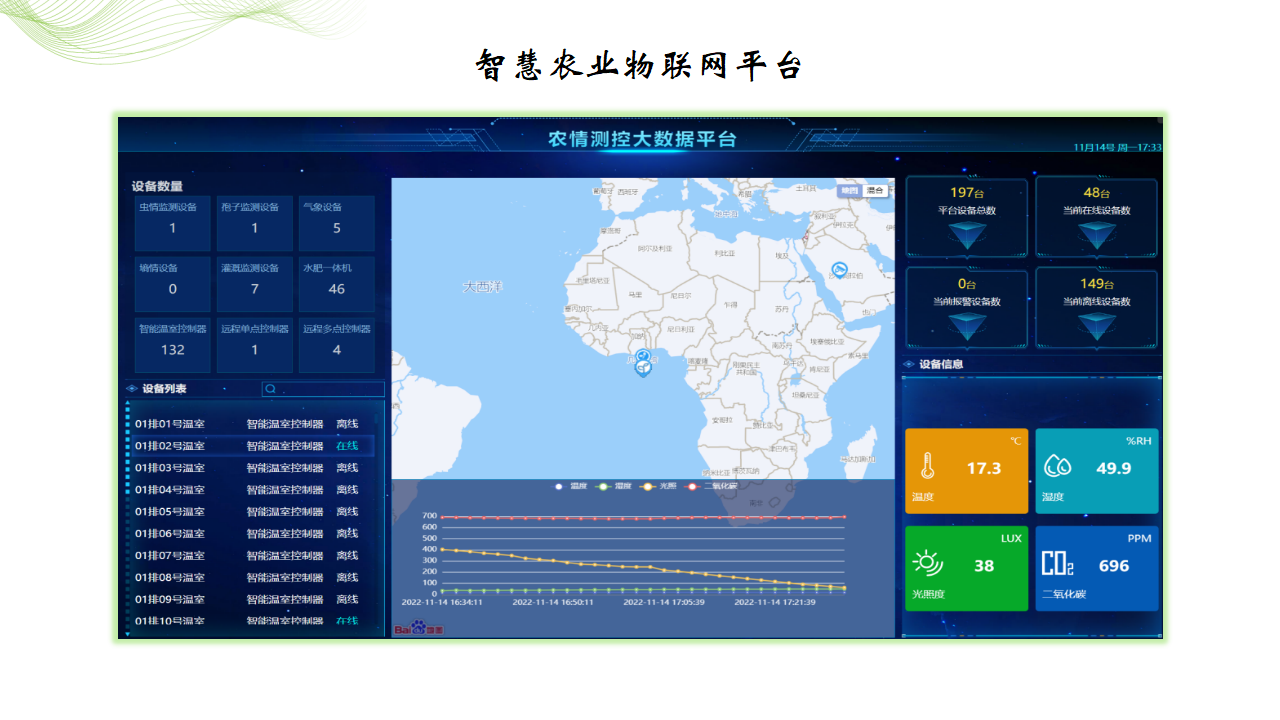The image size is (1280, 720).
Task: Click the sun icon on 光照度 card
Action: (928, 564)
